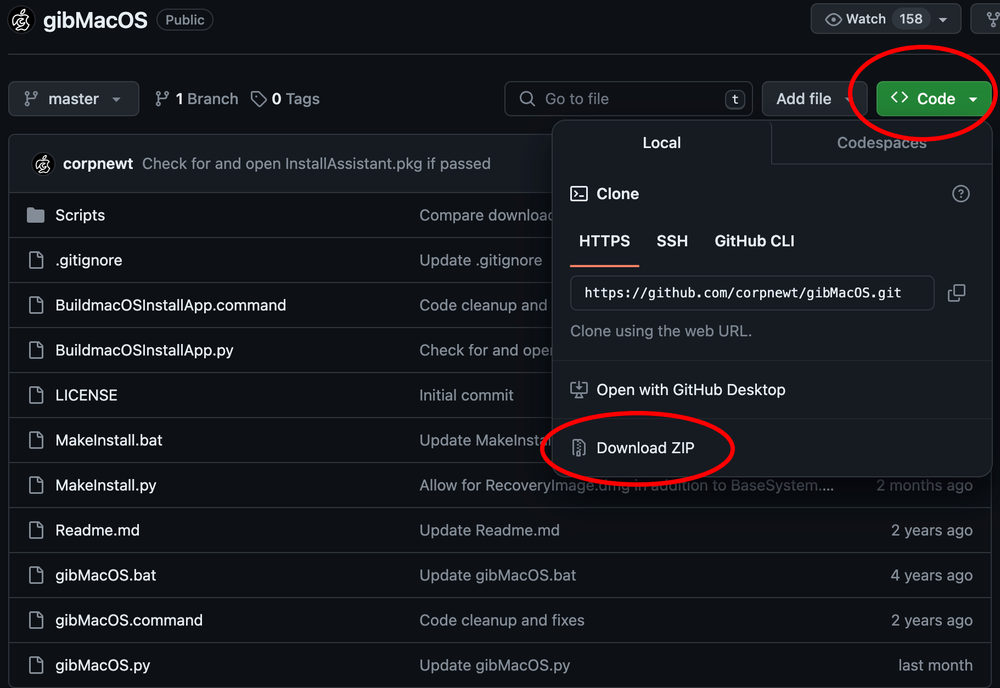Click Open with GitHub Desktop
The image size is (1000, 688).
point(690,390)
